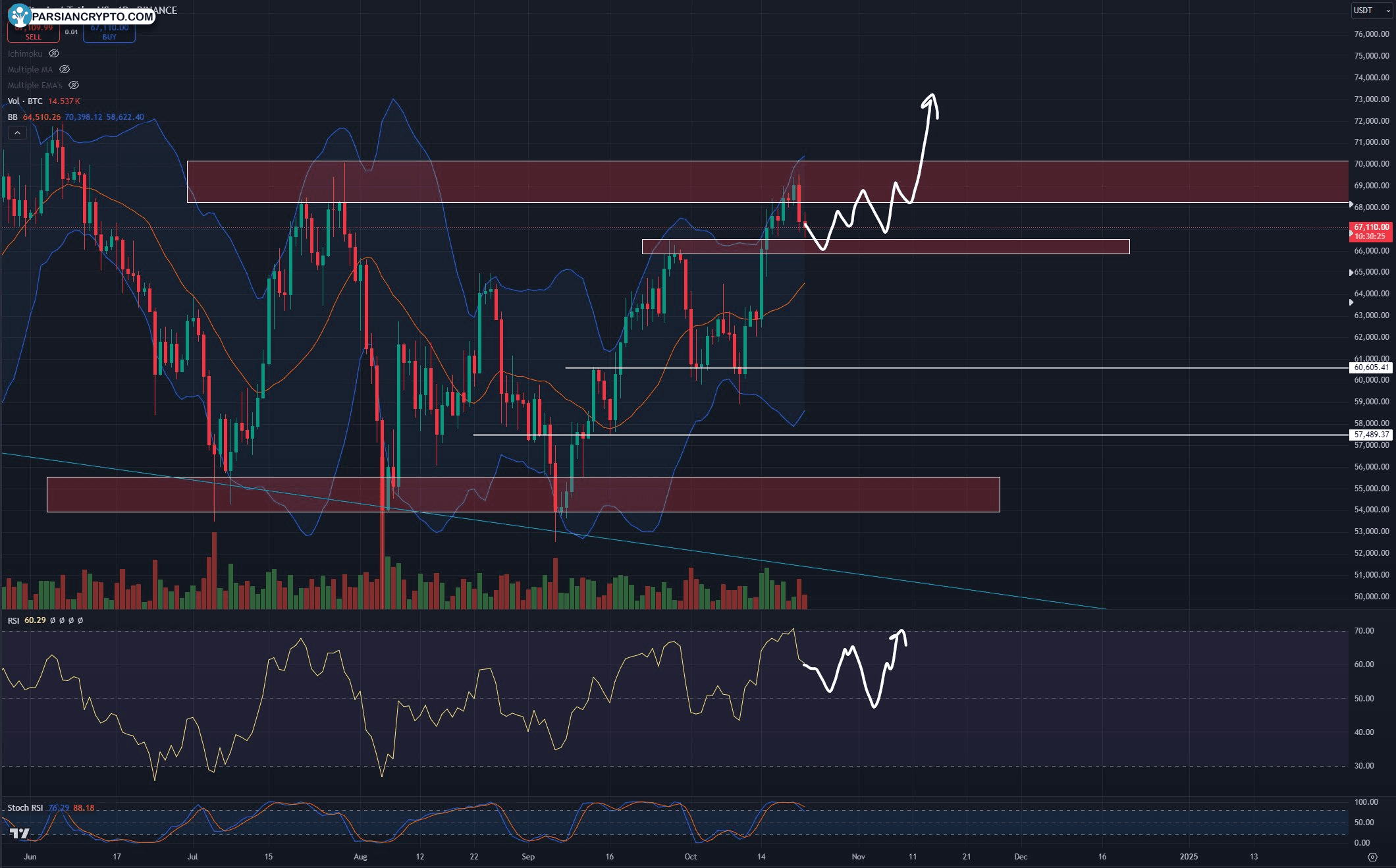Select the Multiple MA indicator label
Screen dimensions: 1396x868
click(x=30, y=69)
